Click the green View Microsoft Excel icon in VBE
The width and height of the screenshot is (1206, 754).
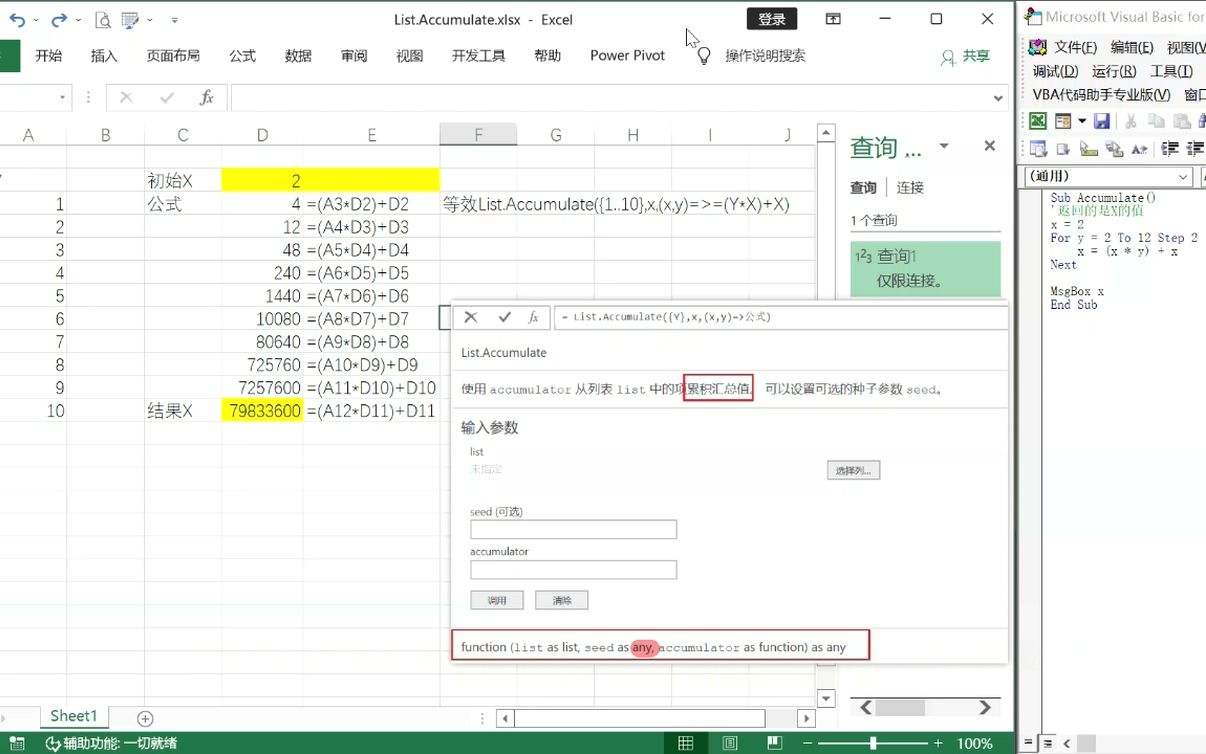coord(1038,120)
